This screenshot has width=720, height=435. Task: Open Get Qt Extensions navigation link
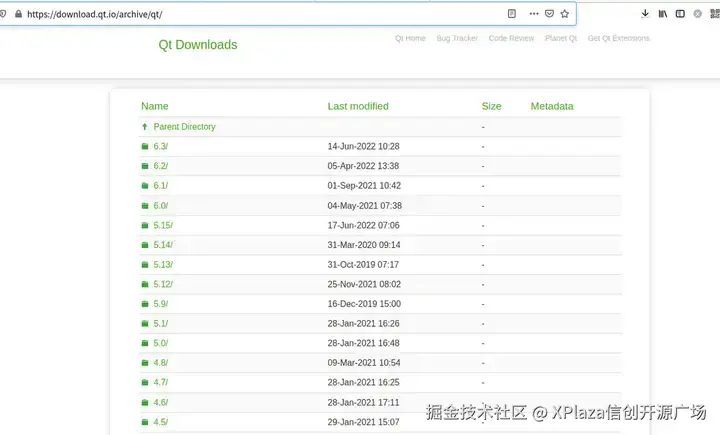click(x=619, y=38)
